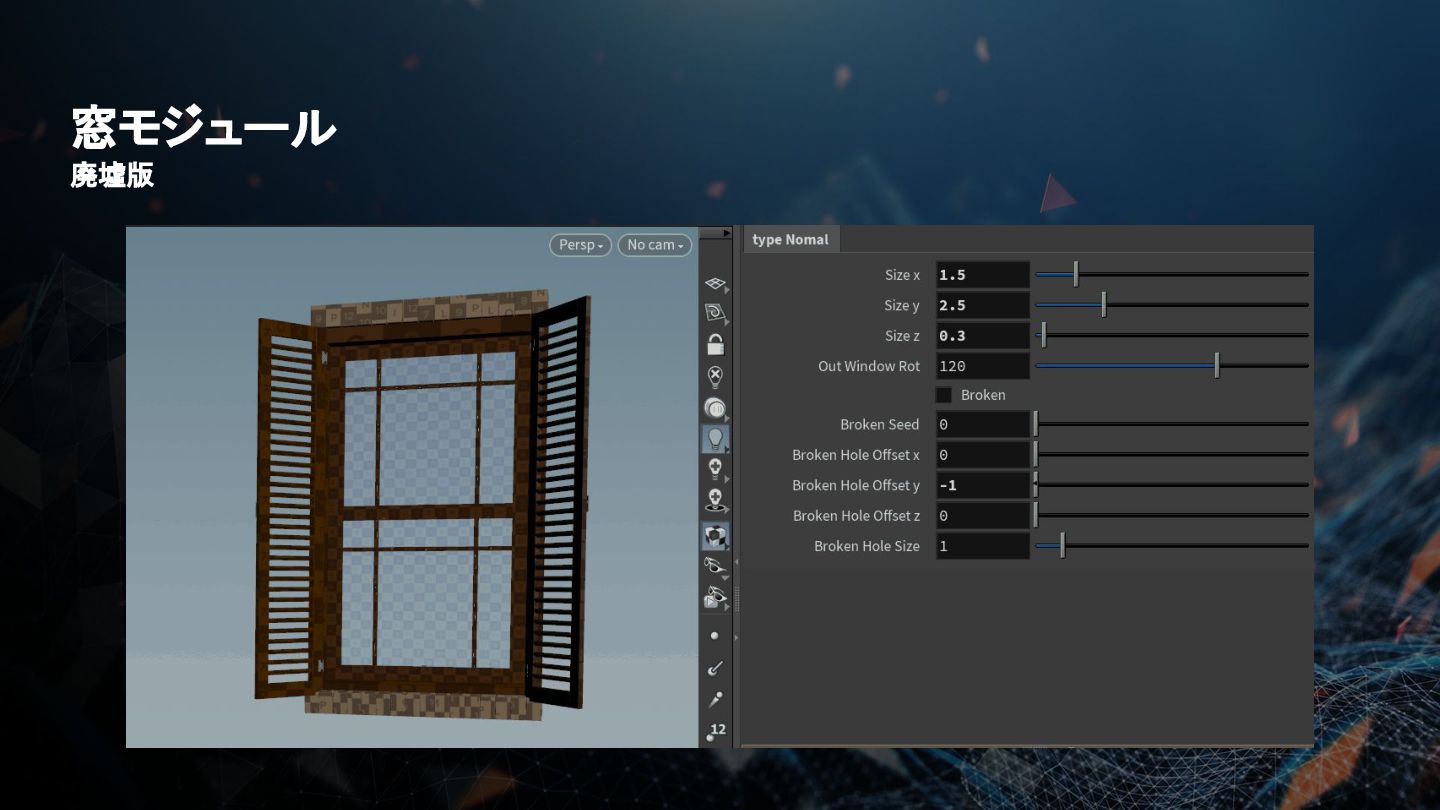Click the Out Window Rot slider handle
Screen dimensions: 1440x810
pos(1217,365)
